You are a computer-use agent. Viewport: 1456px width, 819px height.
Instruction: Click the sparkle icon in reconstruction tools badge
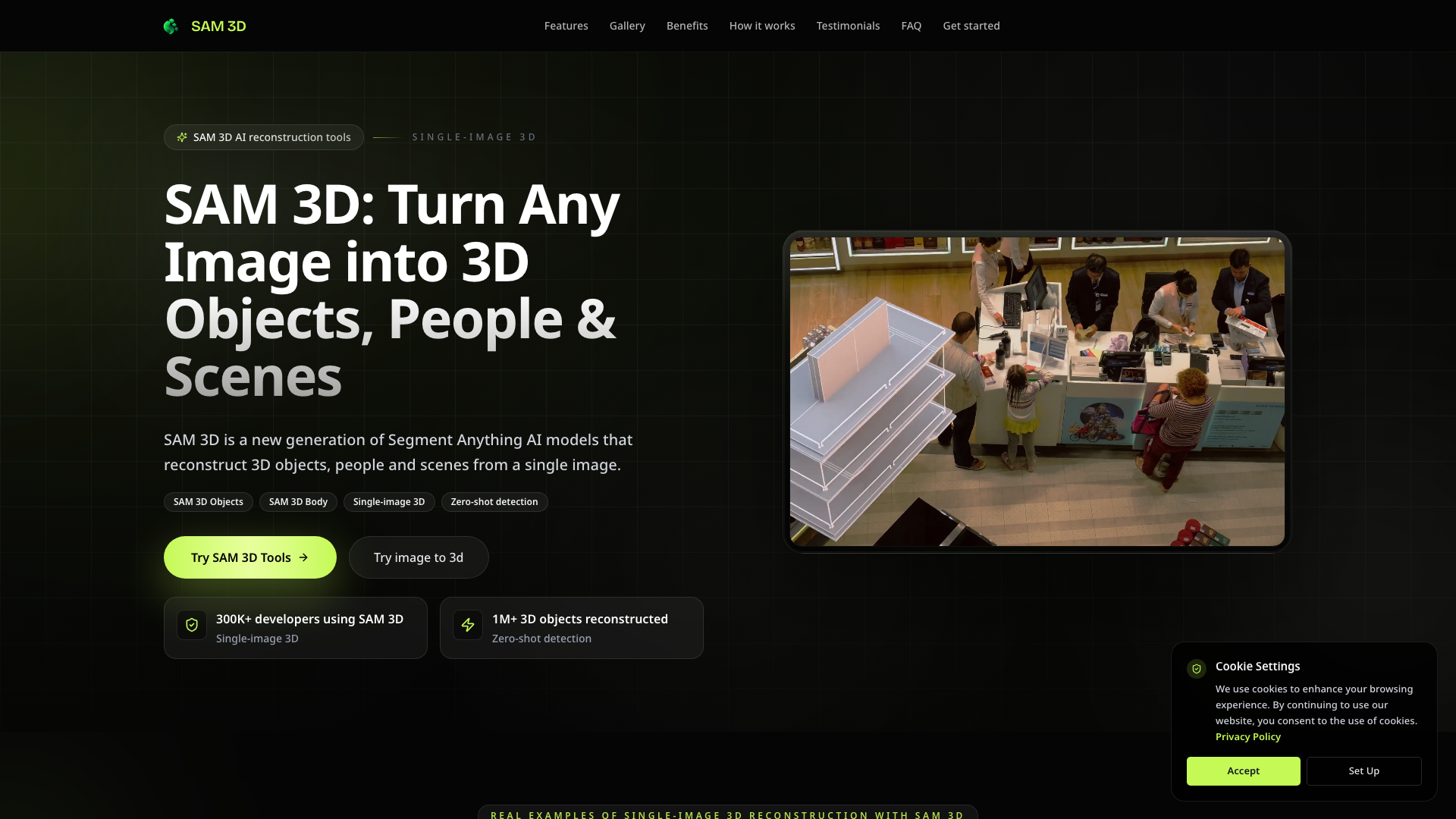pyautogui.click(x=182, y=137)
